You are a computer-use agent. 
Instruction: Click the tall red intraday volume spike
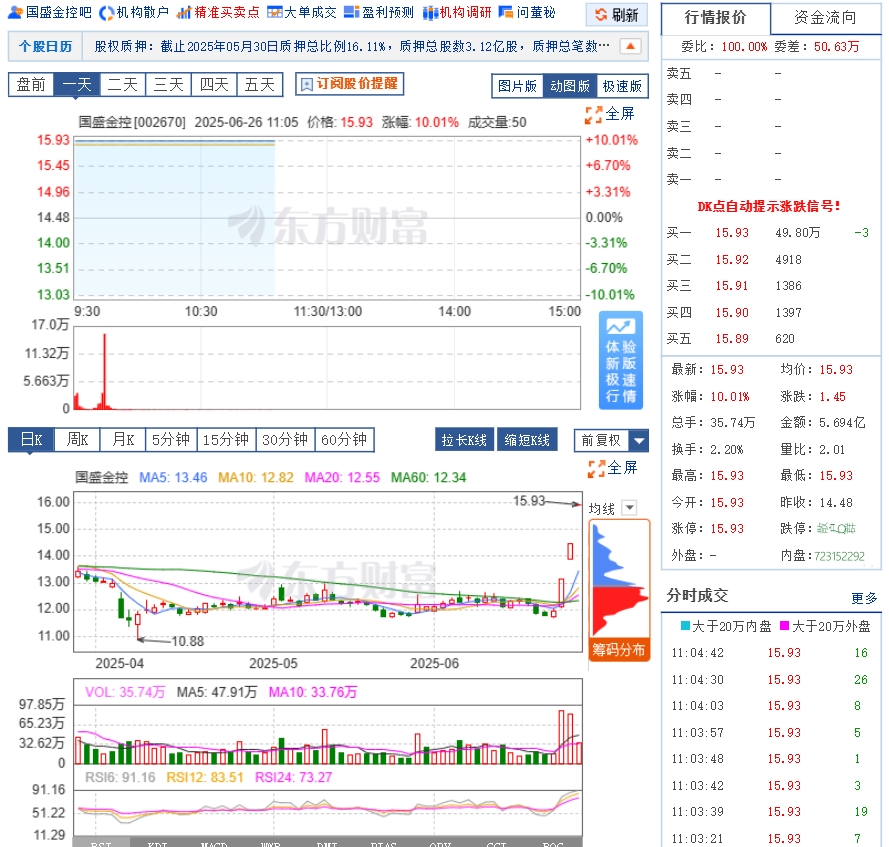point(104,371)
